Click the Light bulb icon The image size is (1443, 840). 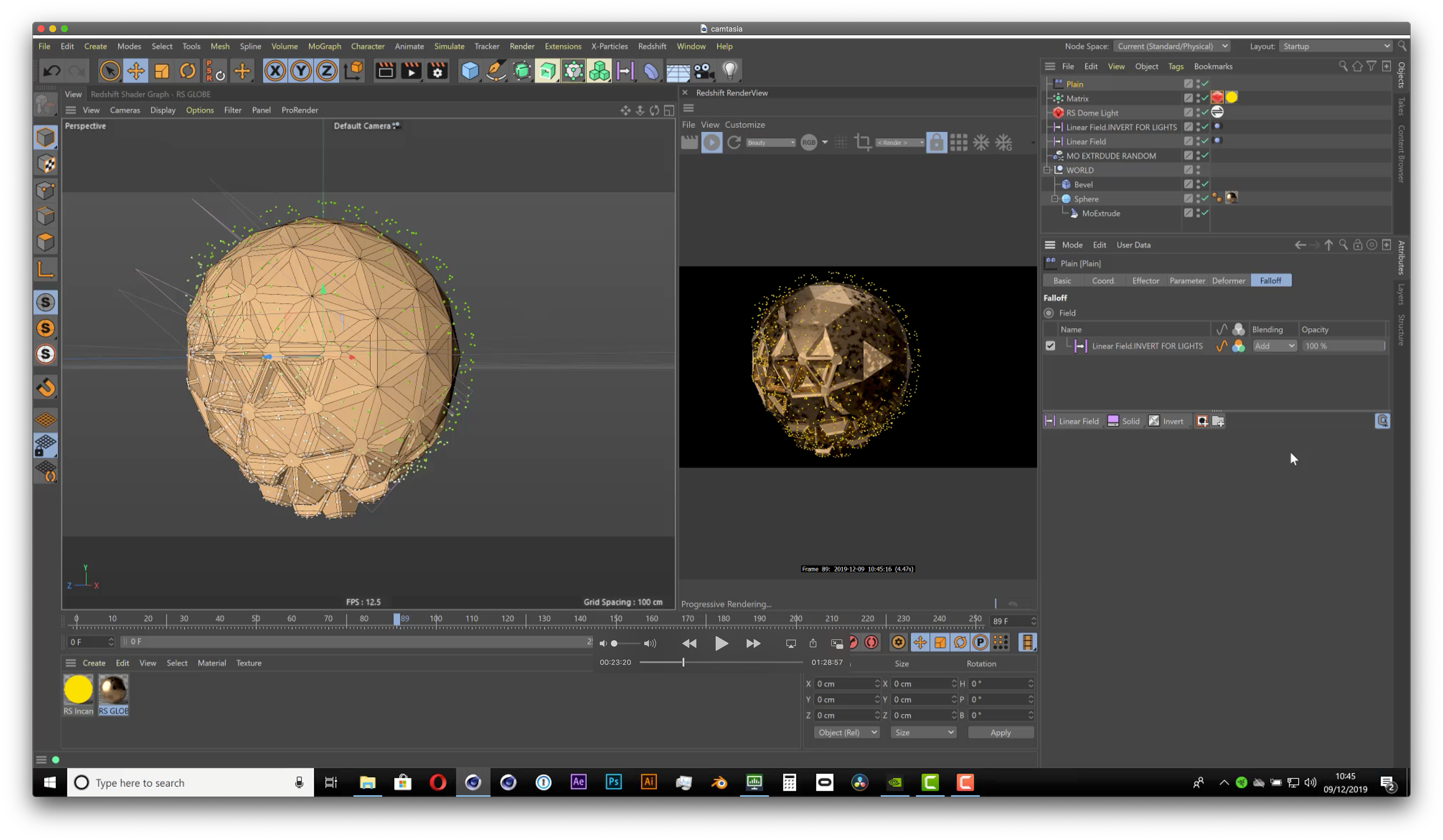click(729, 71)
